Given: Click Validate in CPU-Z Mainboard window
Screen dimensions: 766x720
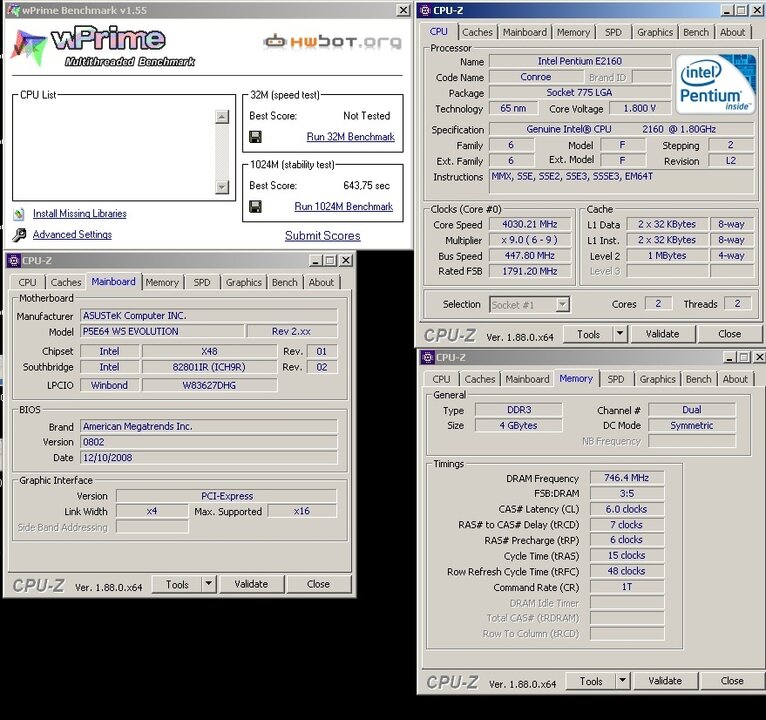Looking at the screenshot, I should point(251,584).
